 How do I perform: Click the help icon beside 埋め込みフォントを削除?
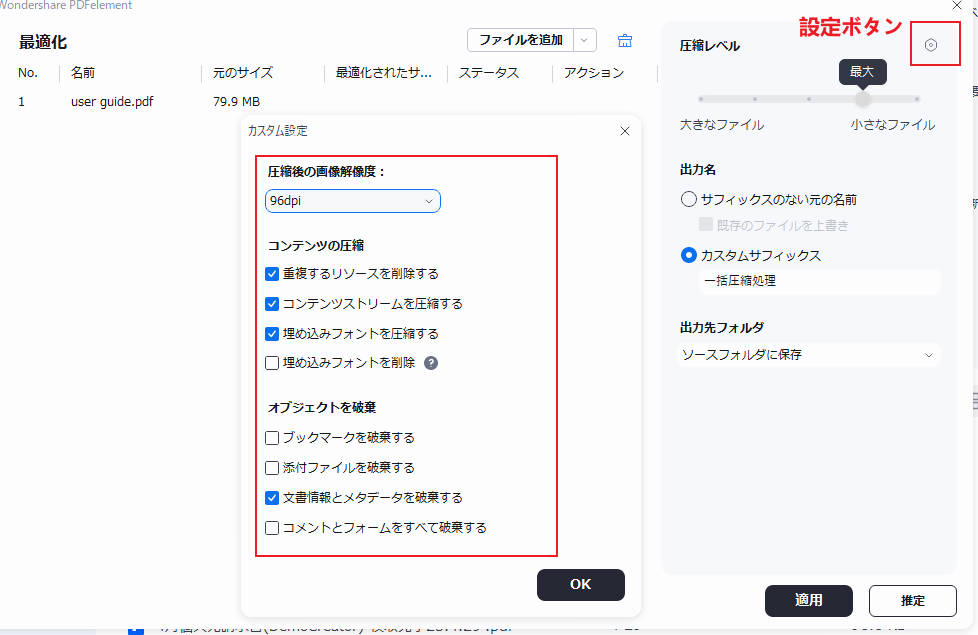coord(430,362)
